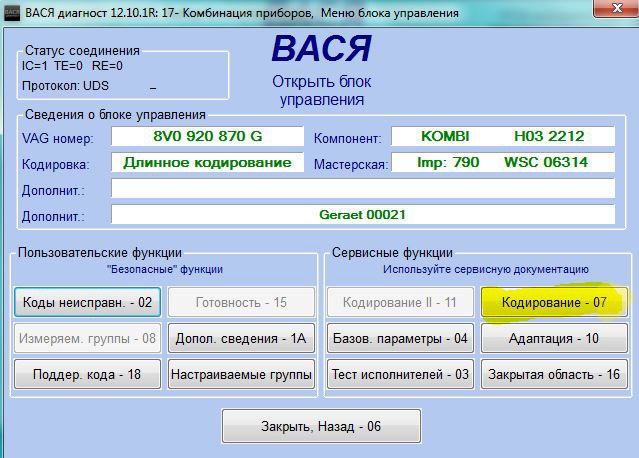The image size is (639, 458).
Task: Open Настраиваемые группы
Action: point(241,374)
